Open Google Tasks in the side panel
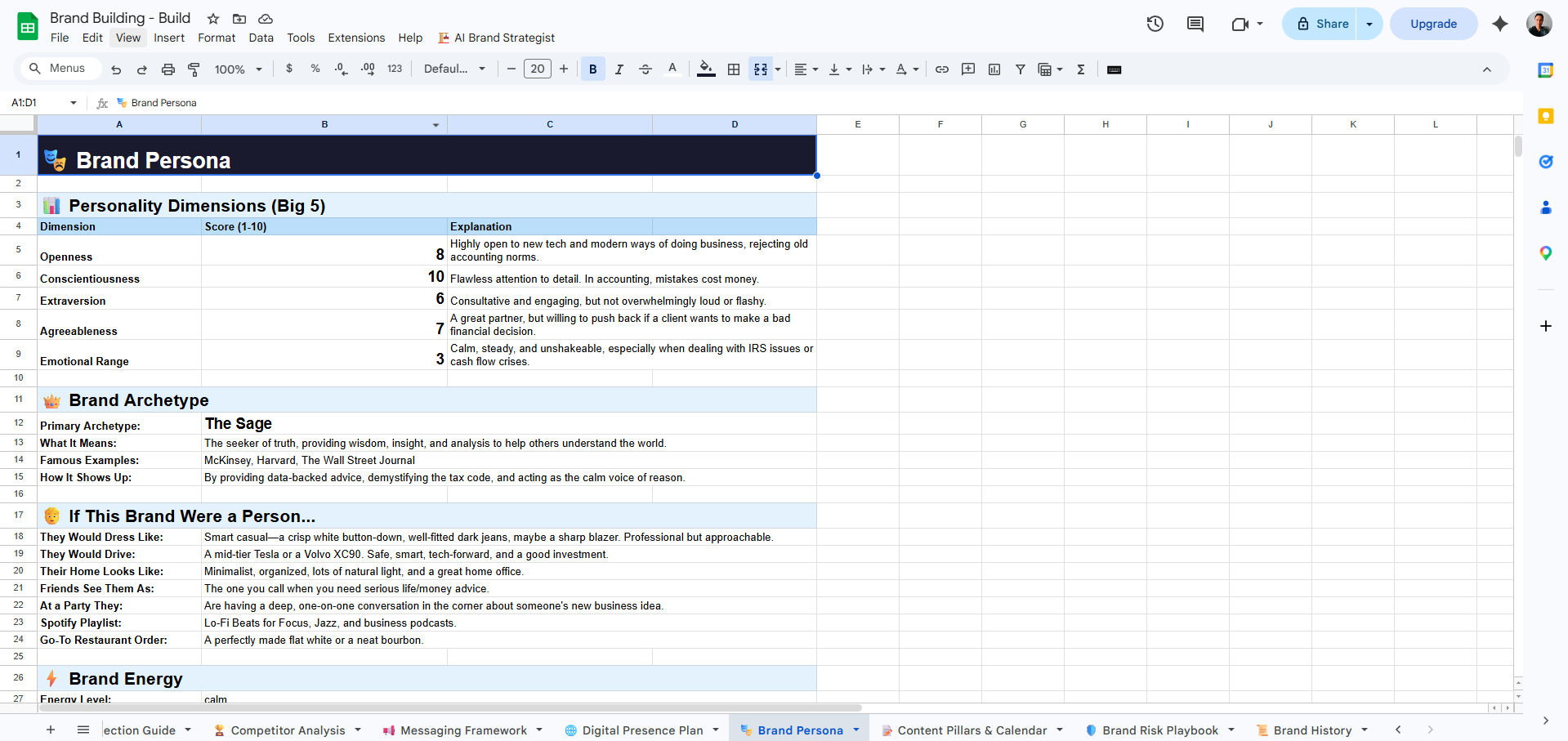 (x=1546, y=162)
